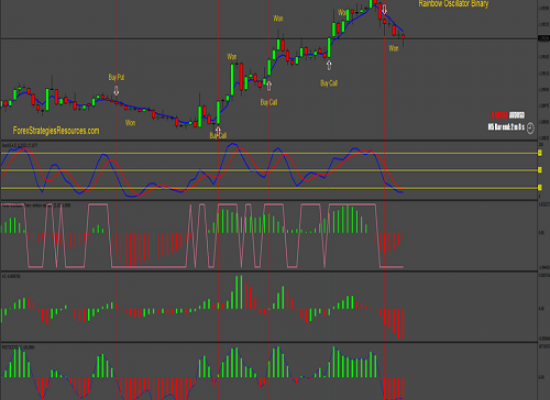Open the ForexStrategiesResources.com watermark link

(56, 131)
